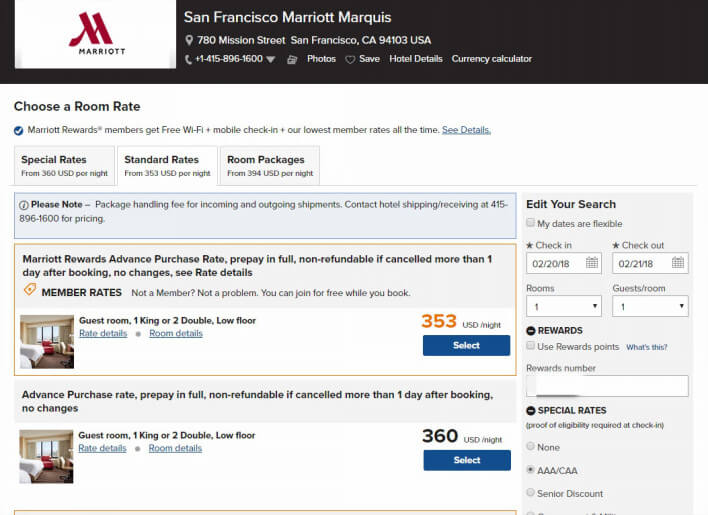The image size is (708, 515).
Task: Select the 353 USD member rate room
Action: 466,345
